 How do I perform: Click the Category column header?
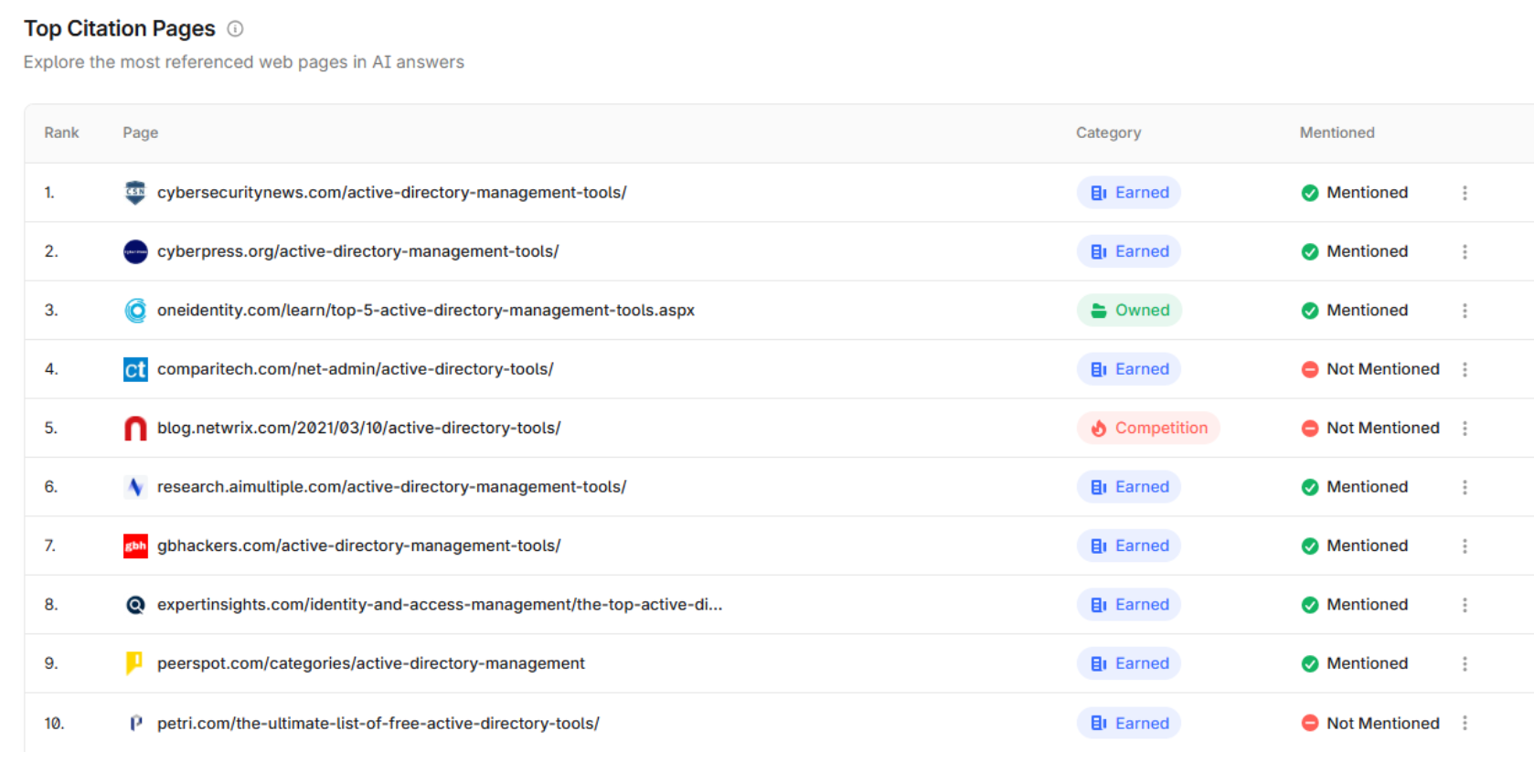1108,132
